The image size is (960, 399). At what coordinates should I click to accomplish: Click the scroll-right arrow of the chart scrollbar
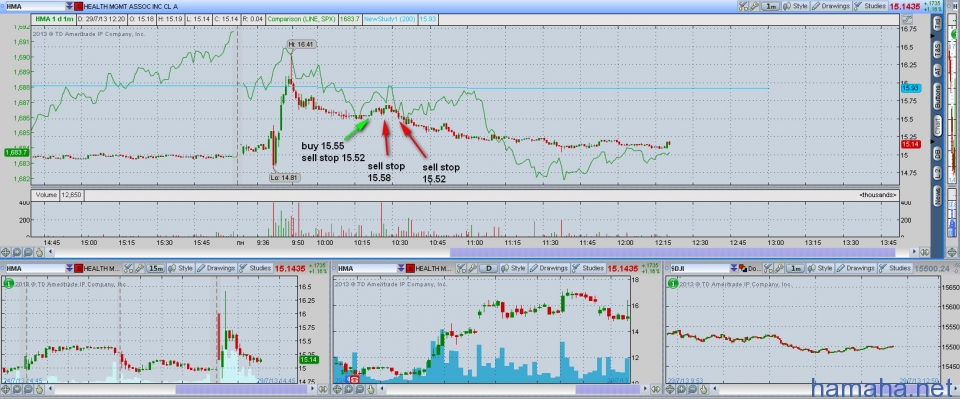(916, 252)
